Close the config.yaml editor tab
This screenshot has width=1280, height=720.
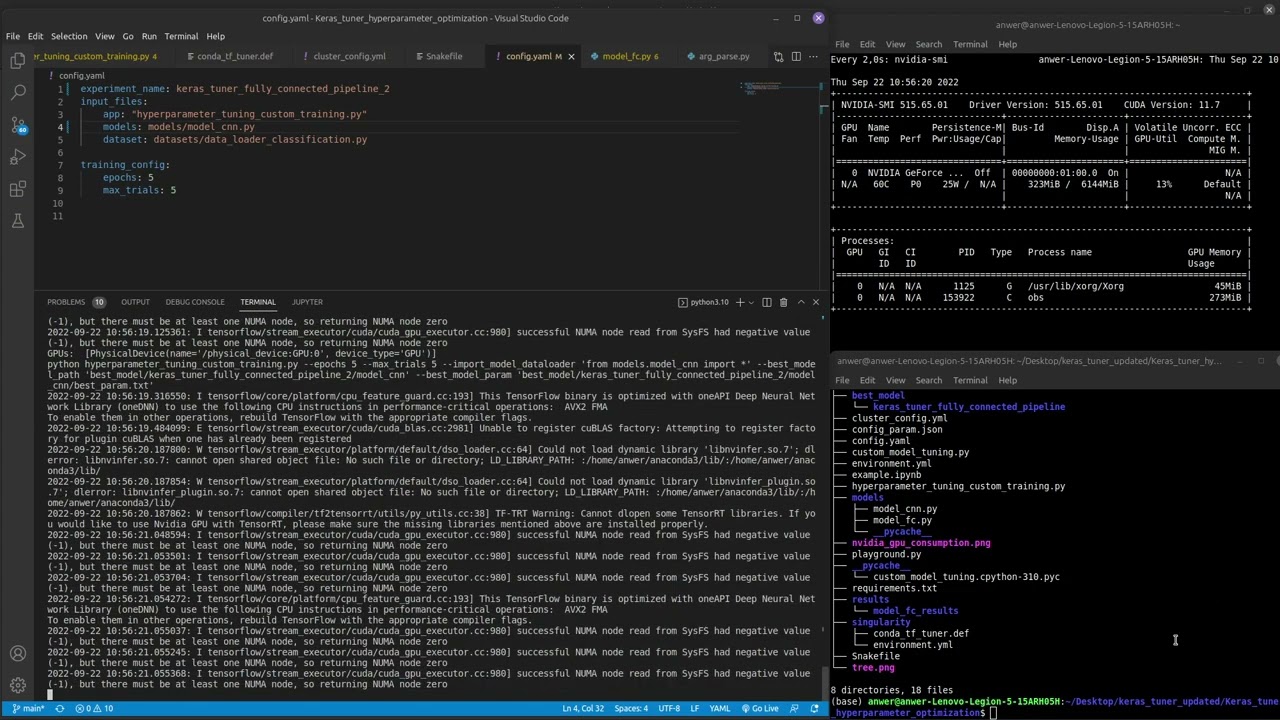571,56
